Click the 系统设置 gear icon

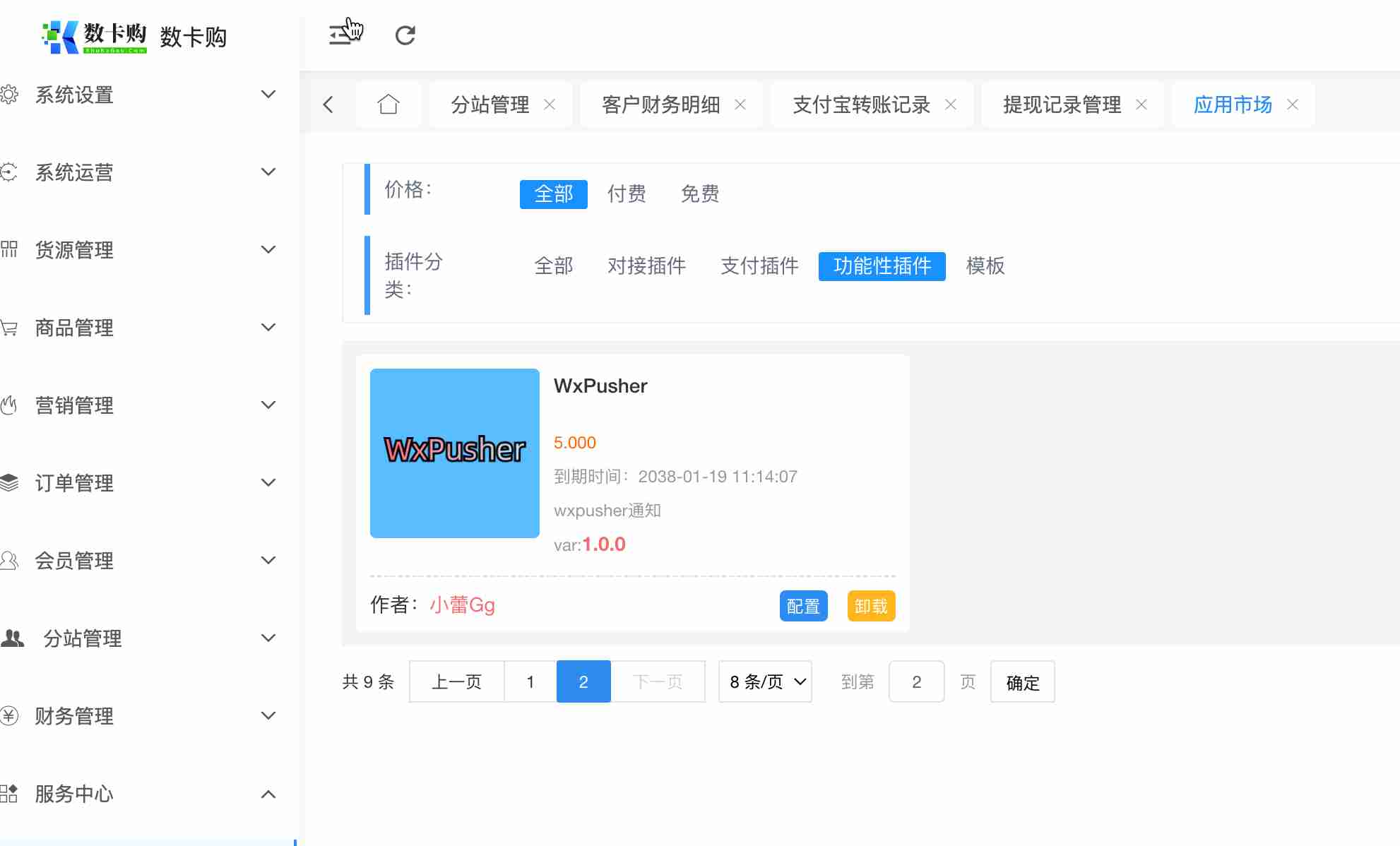(x=9, y=95)
